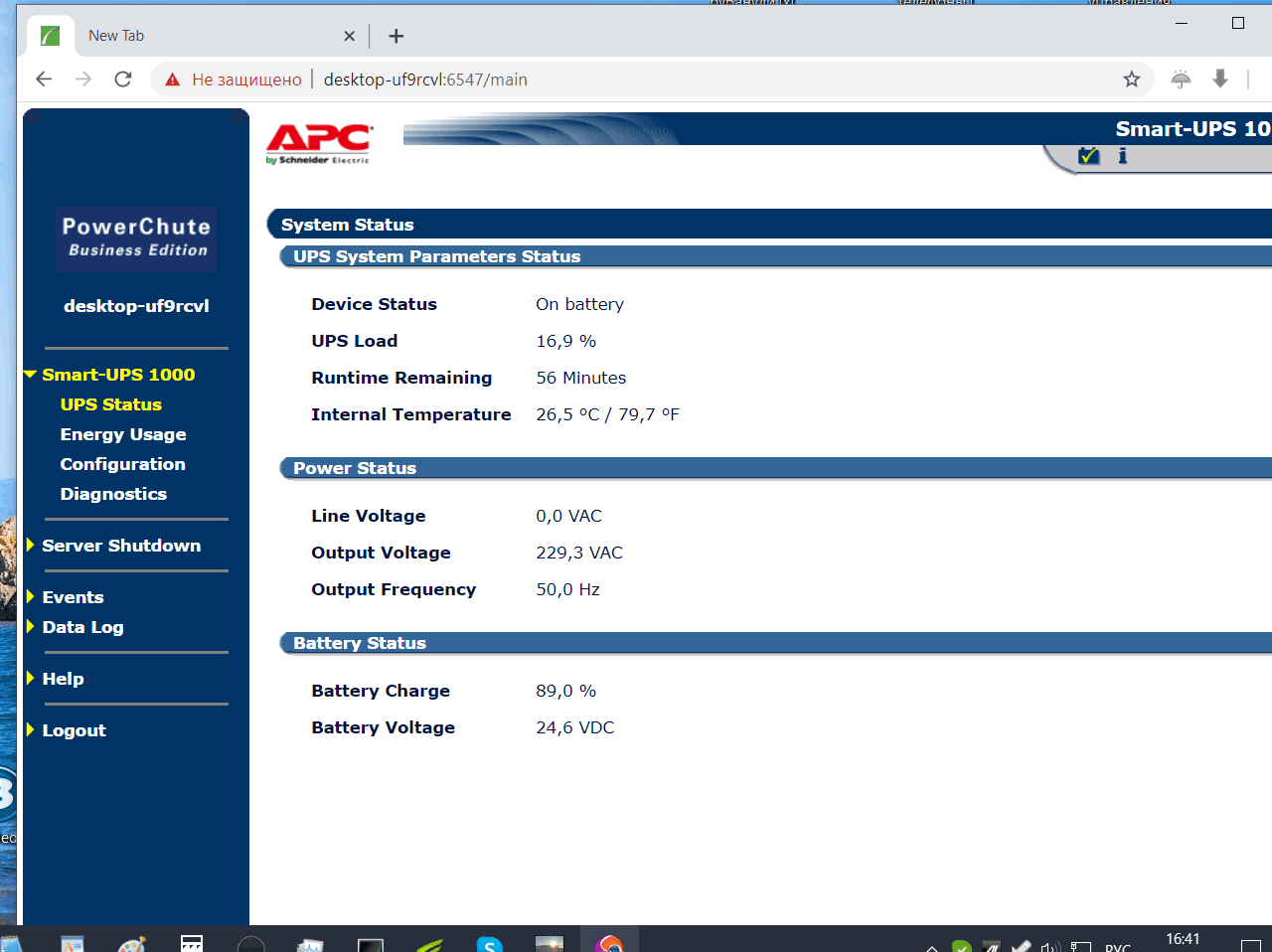Click the address bar URL field

(x=425, y=79)
